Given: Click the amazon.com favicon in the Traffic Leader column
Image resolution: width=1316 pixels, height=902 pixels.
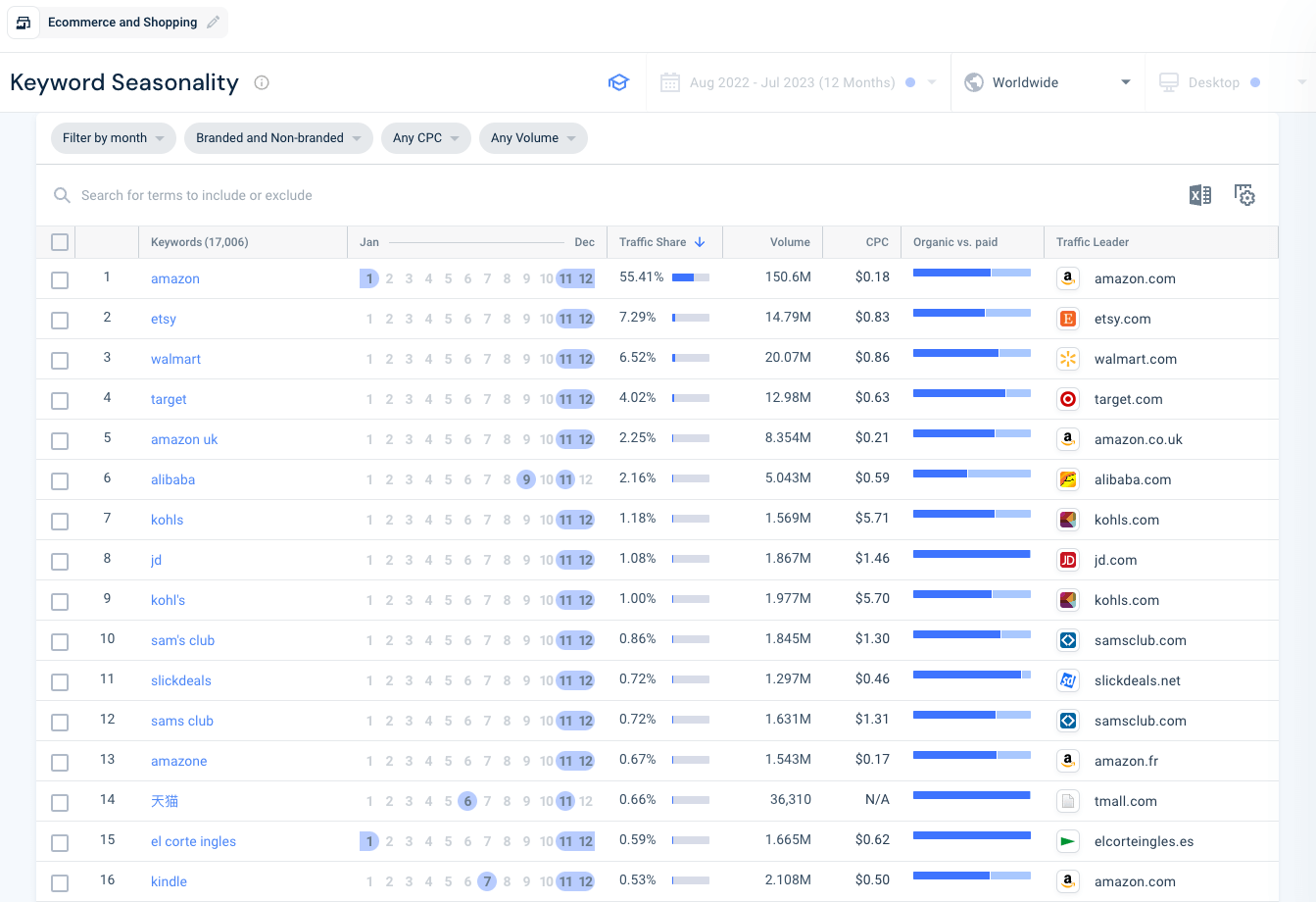Looking at the screenshot, I should click(1067, 278).
